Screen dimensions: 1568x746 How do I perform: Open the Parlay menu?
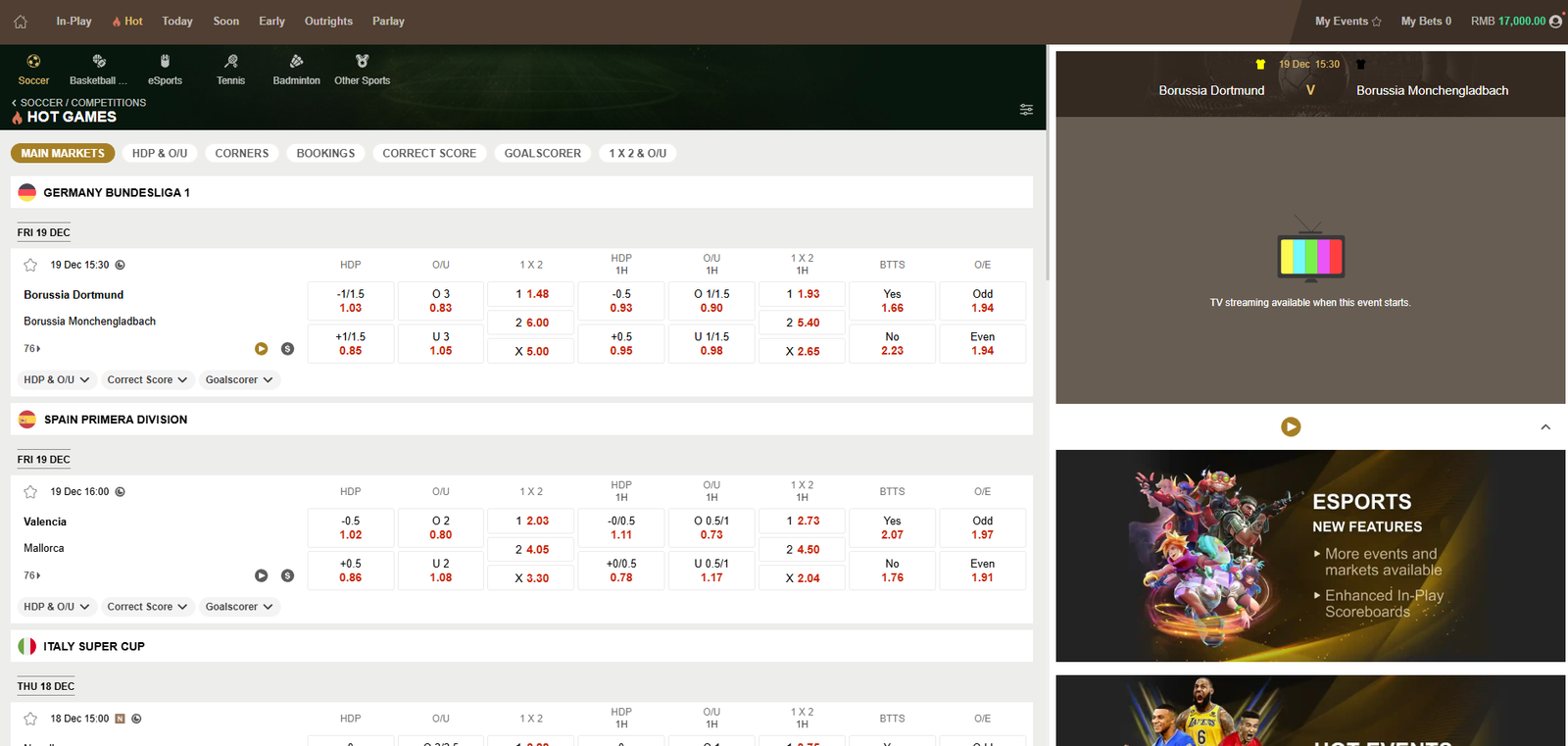[388, 21]
